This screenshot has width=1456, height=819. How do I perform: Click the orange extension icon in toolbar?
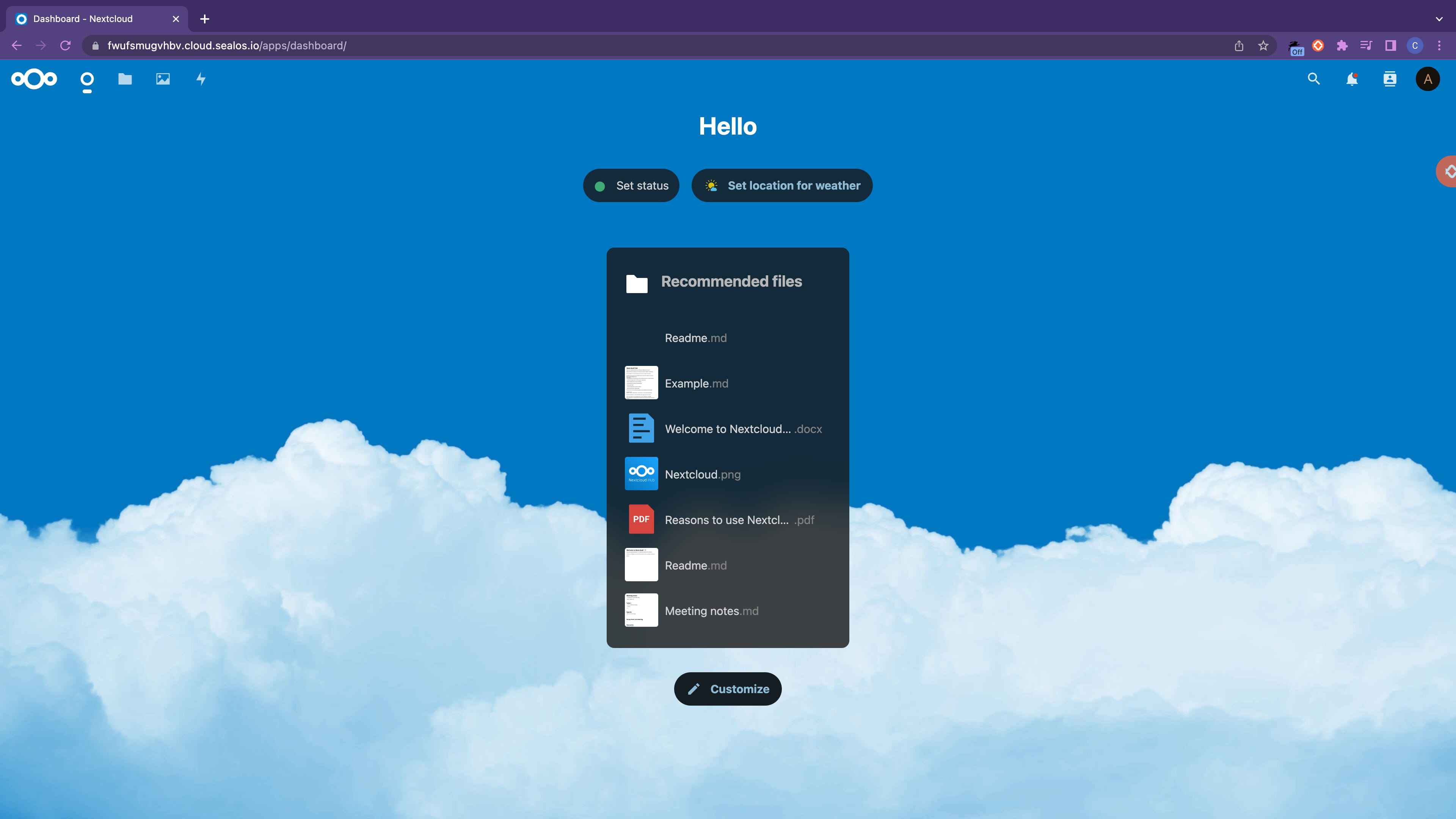(x=1318, y=46)
